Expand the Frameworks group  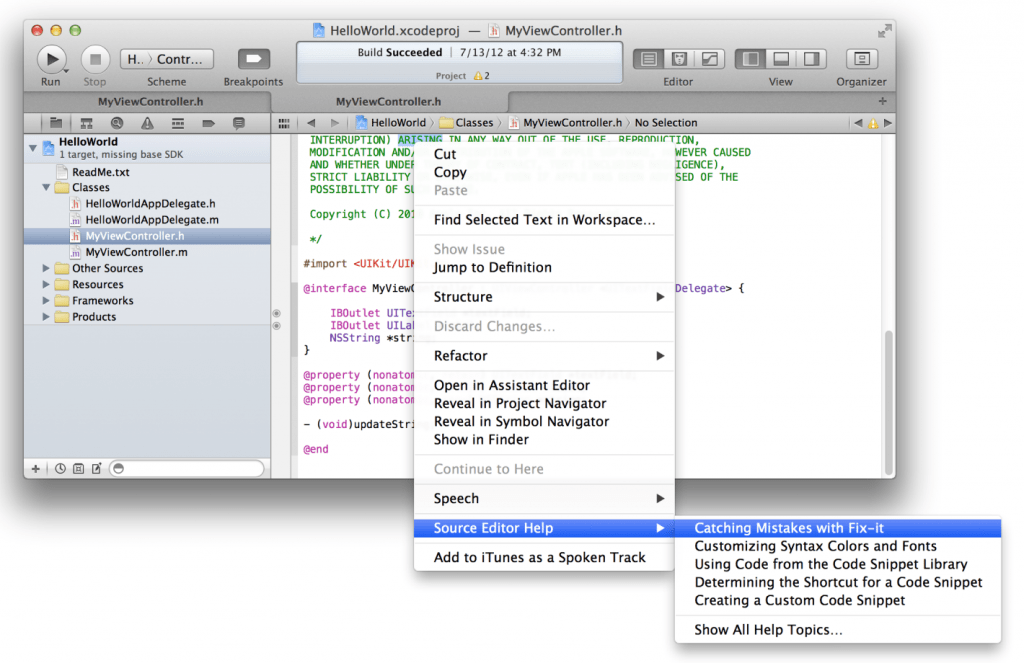click(x=44, y=300)
